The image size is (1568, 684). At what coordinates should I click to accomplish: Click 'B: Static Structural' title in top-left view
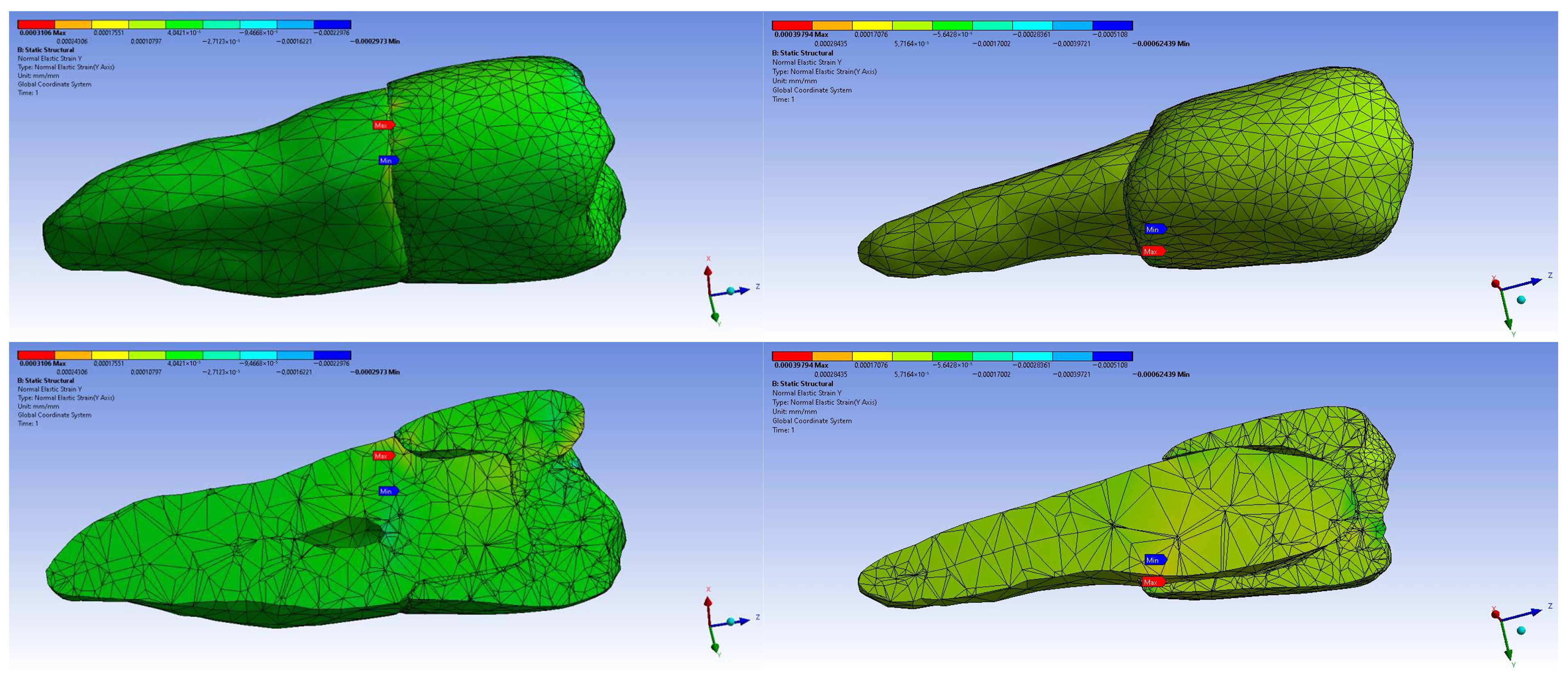46,50
